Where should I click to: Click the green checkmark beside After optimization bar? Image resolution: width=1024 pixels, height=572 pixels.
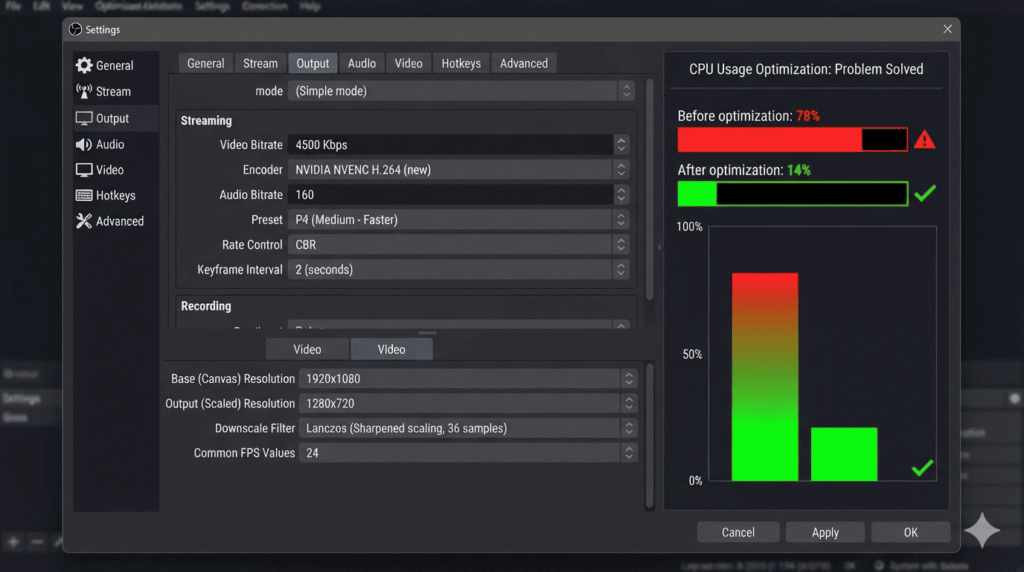(925, 193)
